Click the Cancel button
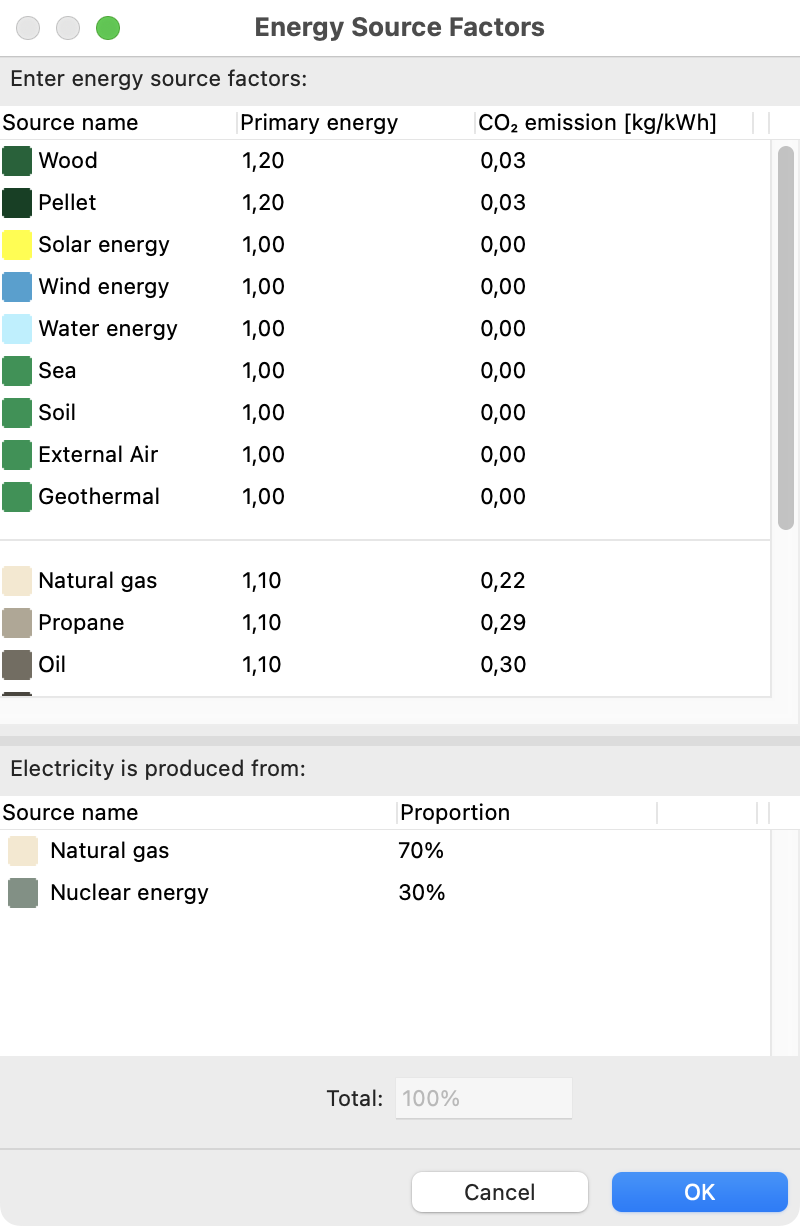This screenshot has height=1226, width=800. [x=500, y=1192]
